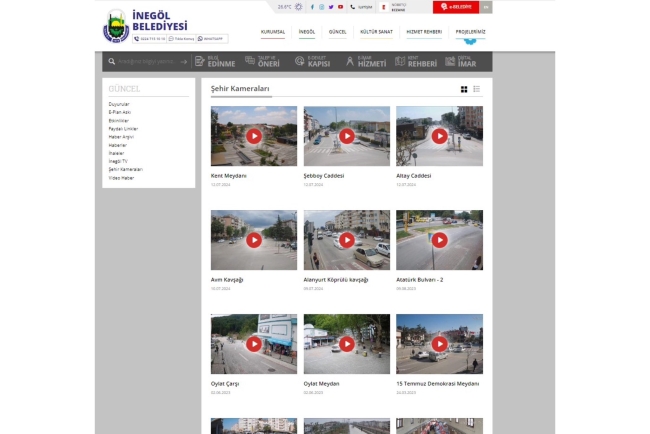
Task: Open the Video Haber sidebar link
Action: (121, 178)
